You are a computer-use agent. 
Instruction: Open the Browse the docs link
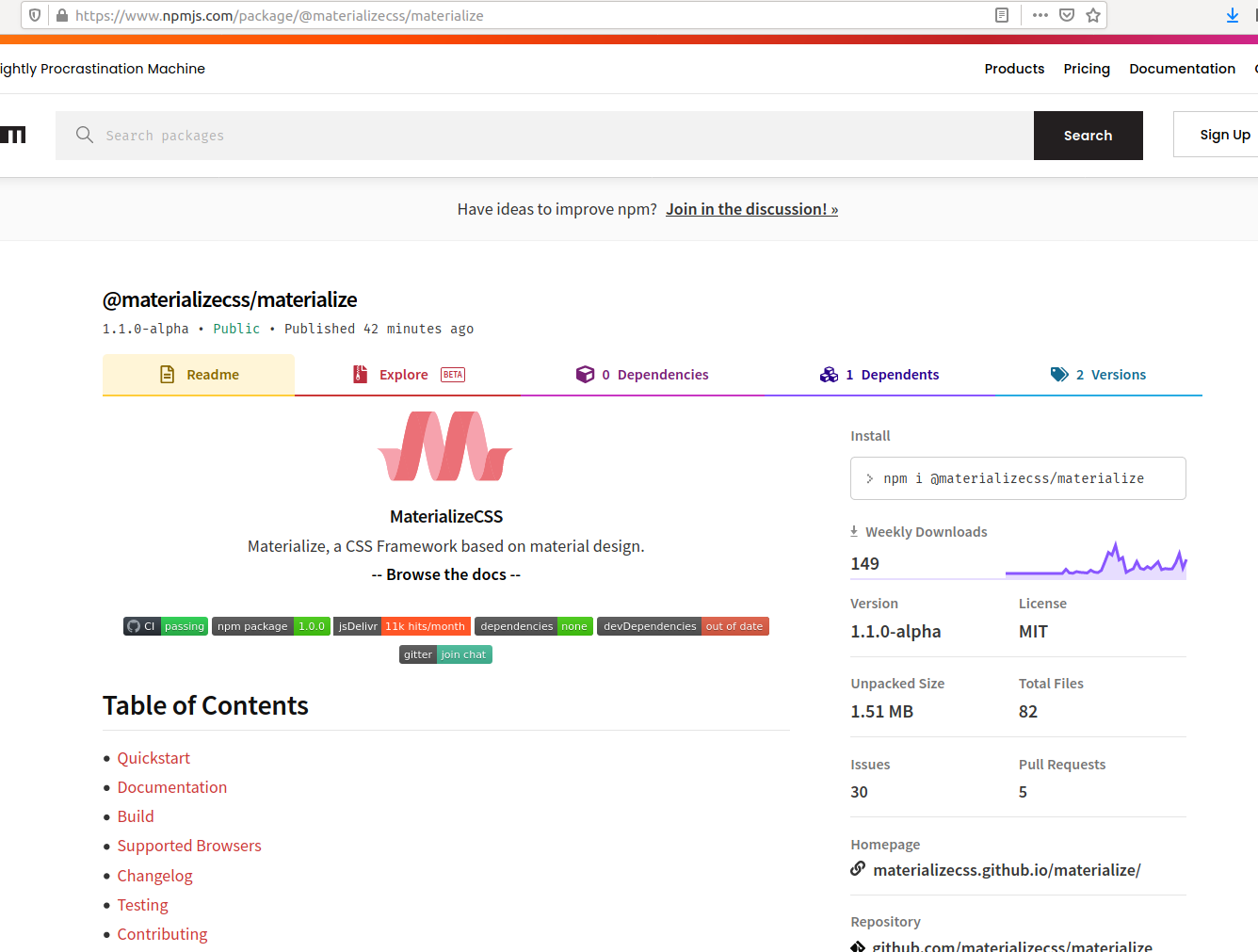pos(446,574)
